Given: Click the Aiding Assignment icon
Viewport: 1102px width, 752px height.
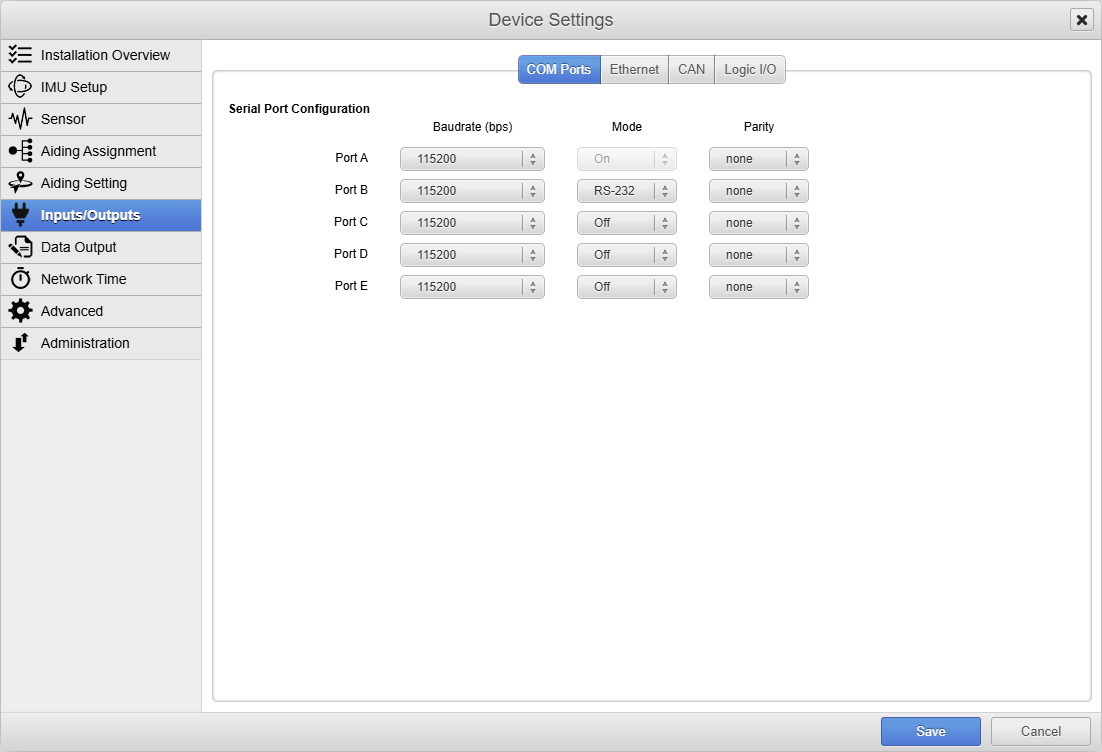Looking at the screenshot, I should coord(20,151).
